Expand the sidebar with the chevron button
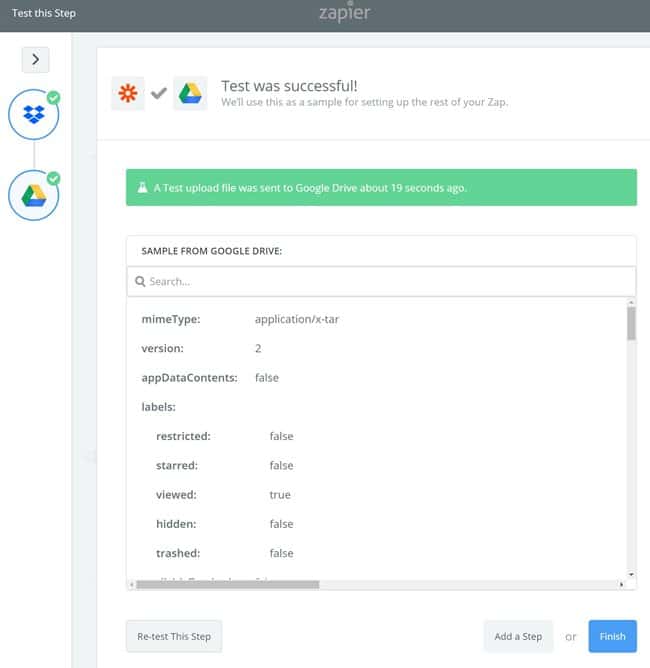 (x=35, y=59)
